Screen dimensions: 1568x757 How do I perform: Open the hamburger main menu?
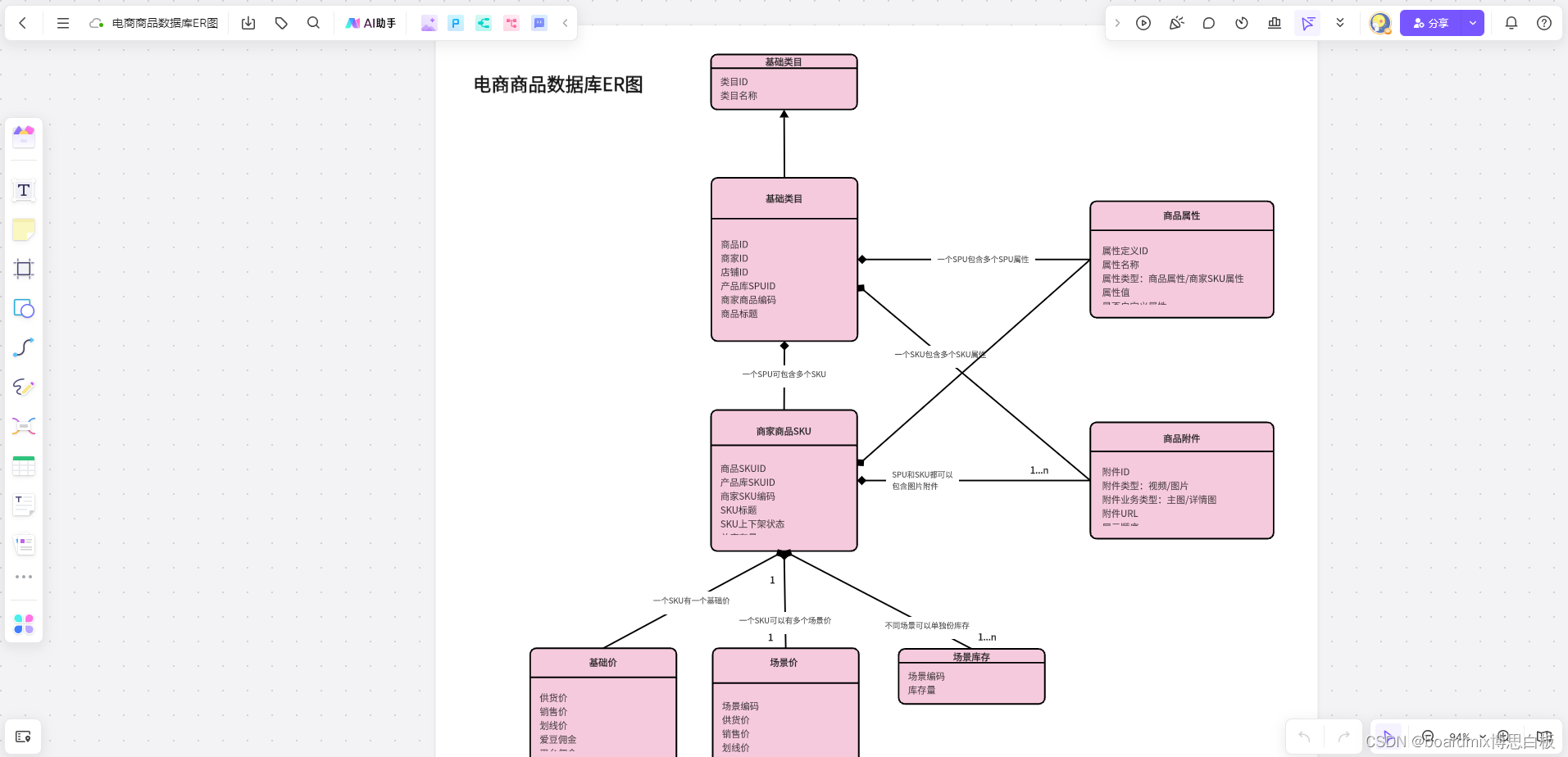pos(63,23)
